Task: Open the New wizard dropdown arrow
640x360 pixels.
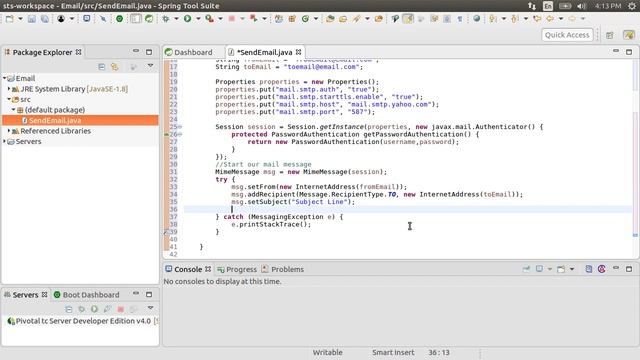Action: pyautogui.click(x=20, y=19)
